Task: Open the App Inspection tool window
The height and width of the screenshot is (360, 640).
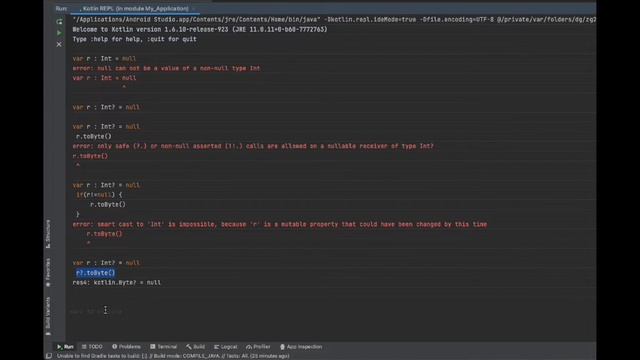Action: [x=301, y=347]
